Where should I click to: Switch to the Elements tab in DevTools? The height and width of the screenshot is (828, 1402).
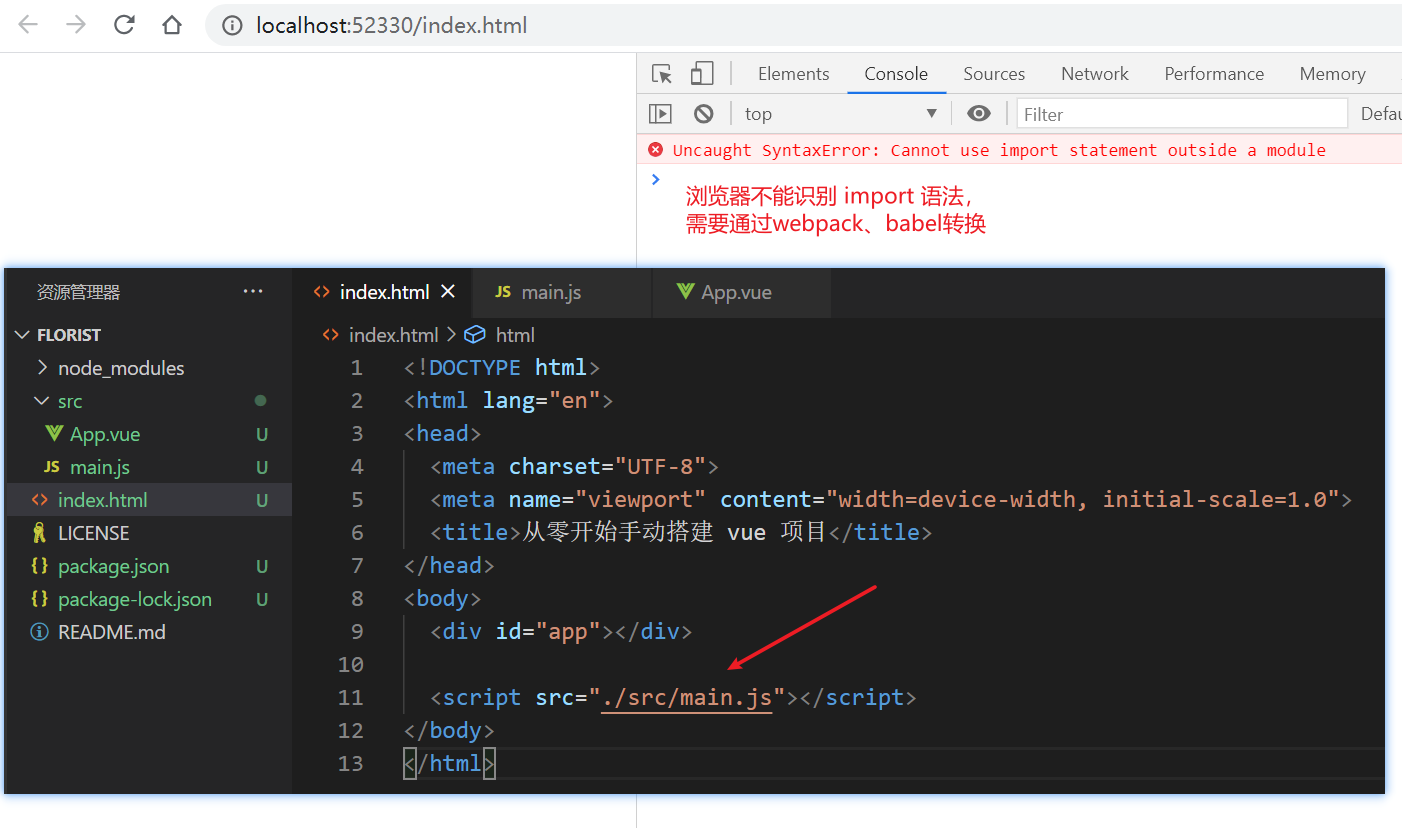794,74
